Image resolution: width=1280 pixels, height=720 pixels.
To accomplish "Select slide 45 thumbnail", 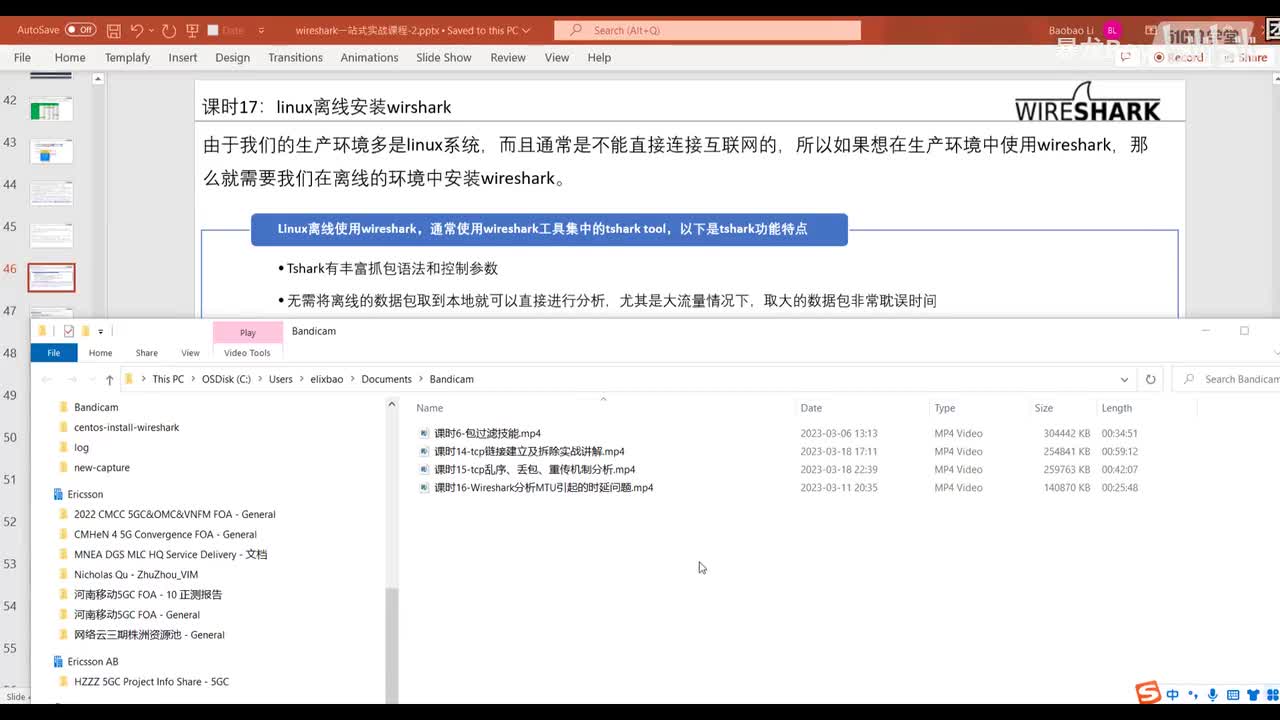I will [x=51, y=236].
